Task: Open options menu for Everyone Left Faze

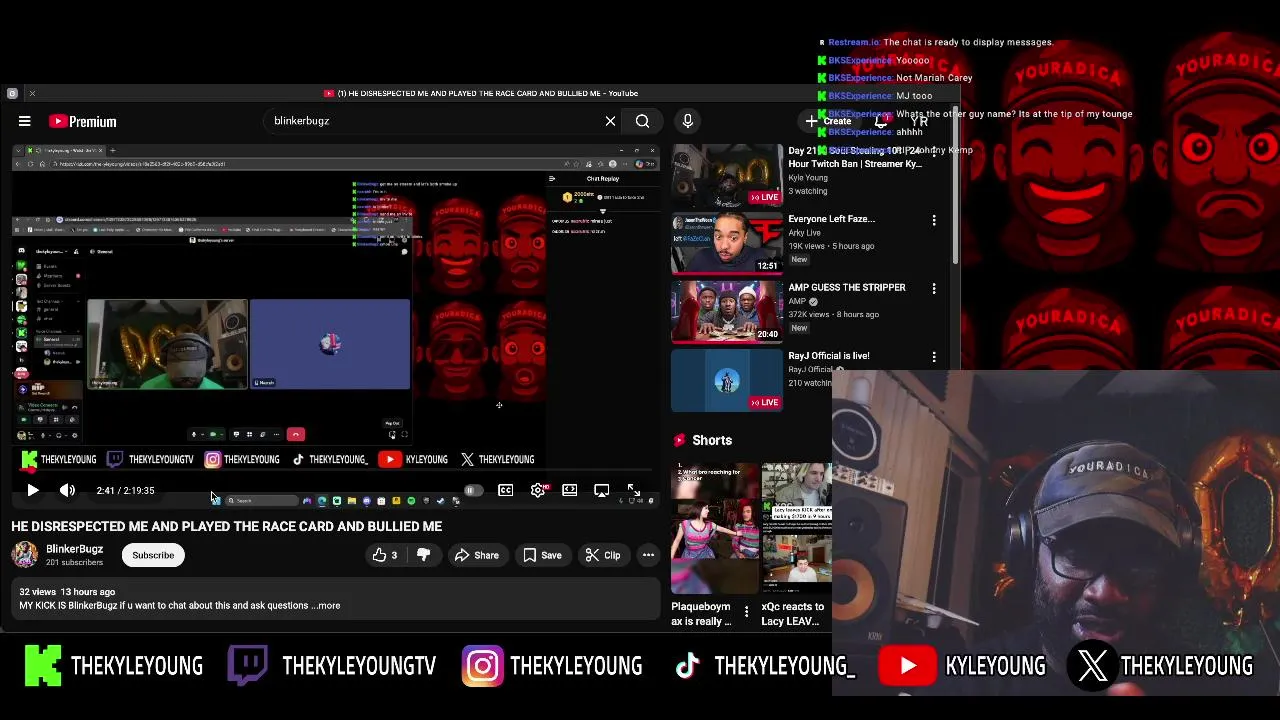Action: click(934, 220)
